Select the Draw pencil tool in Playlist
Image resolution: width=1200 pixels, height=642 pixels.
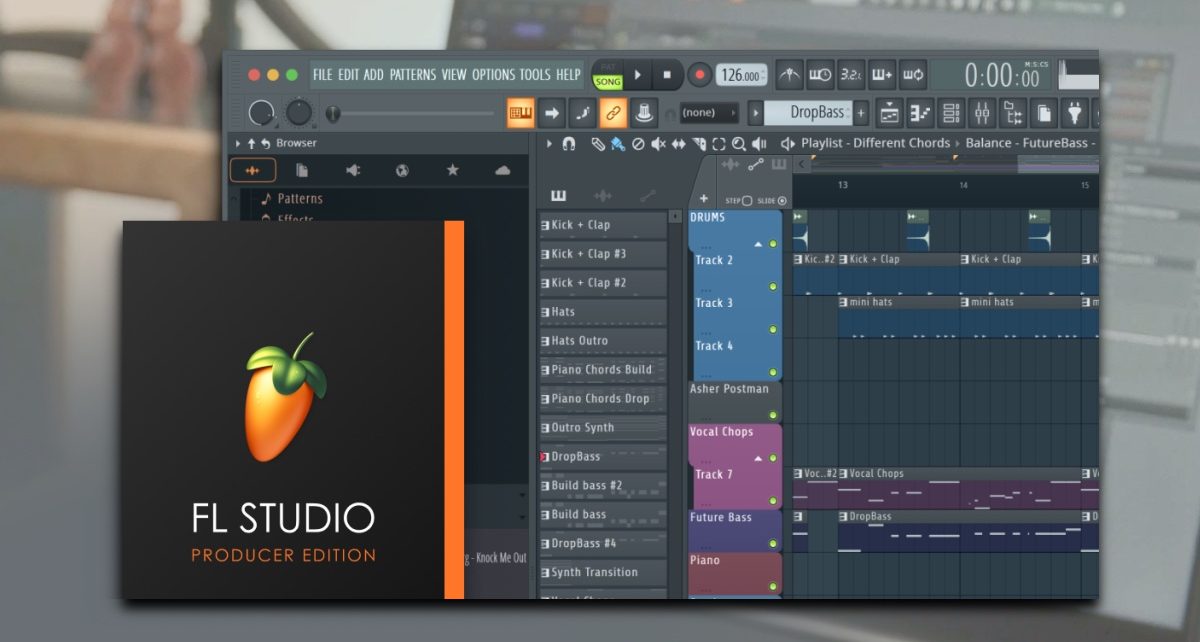tap(598, 144)
